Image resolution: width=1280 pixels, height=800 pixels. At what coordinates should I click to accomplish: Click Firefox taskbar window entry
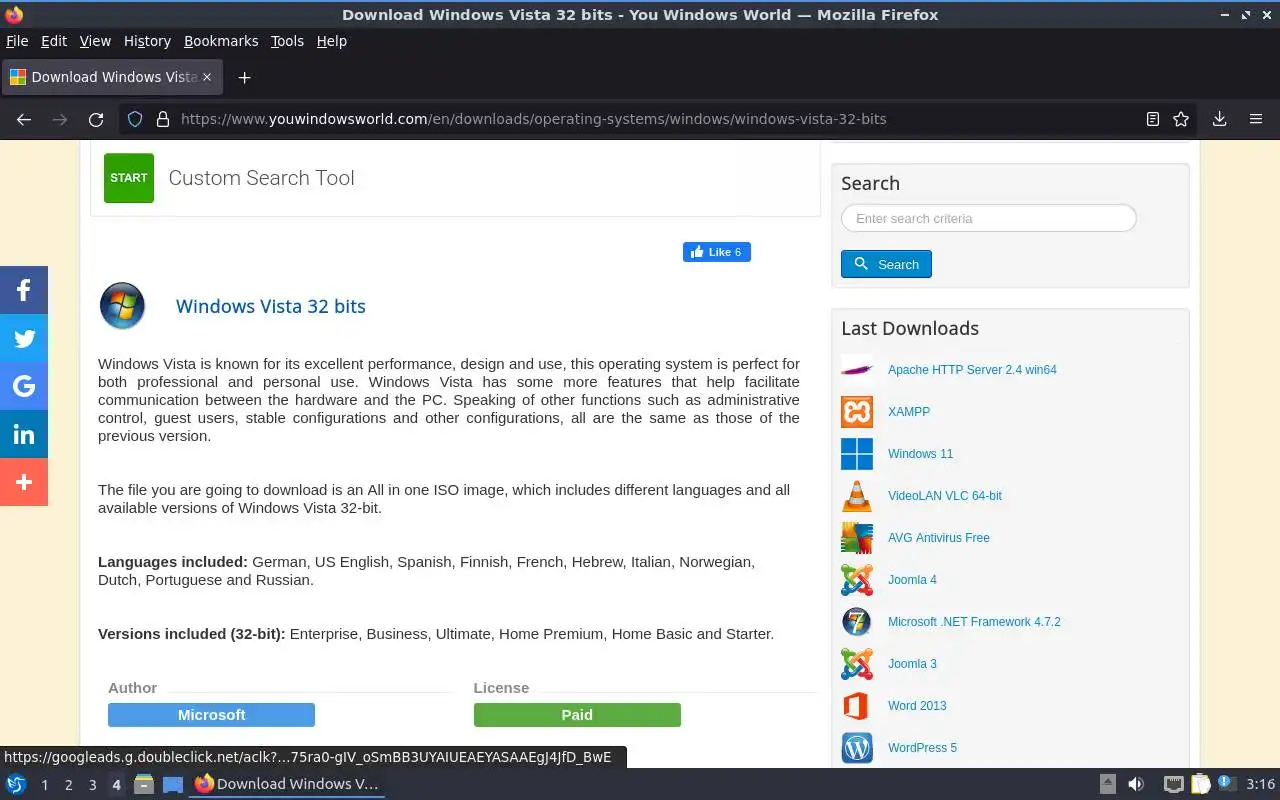[288, 784]
